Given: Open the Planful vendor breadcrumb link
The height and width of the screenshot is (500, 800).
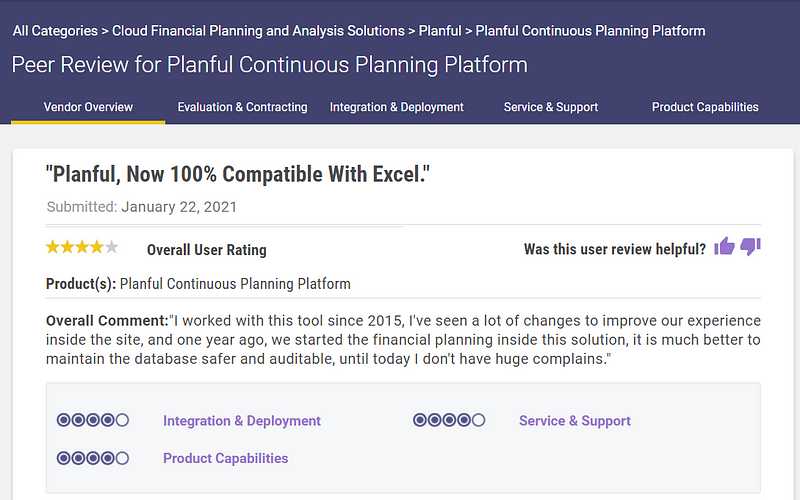Looking at the screenshot, I should 440,31.
